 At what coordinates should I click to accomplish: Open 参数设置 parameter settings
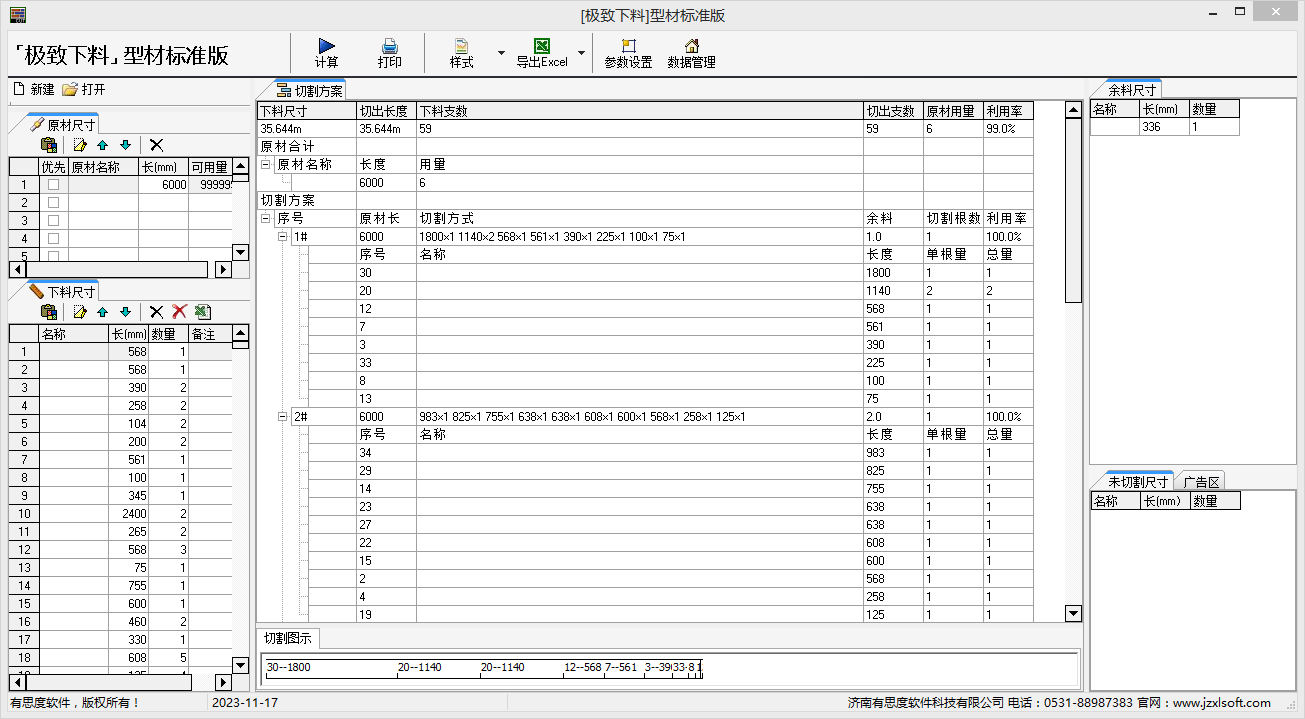click(628, 52)
